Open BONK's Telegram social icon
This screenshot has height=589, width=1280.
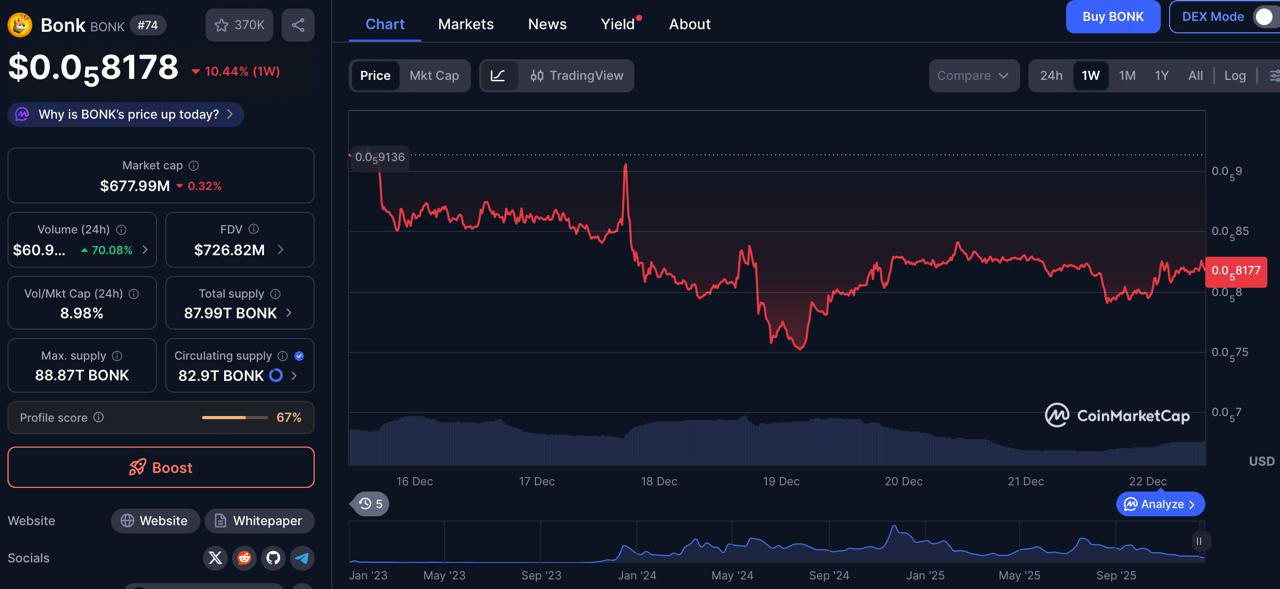302,557
